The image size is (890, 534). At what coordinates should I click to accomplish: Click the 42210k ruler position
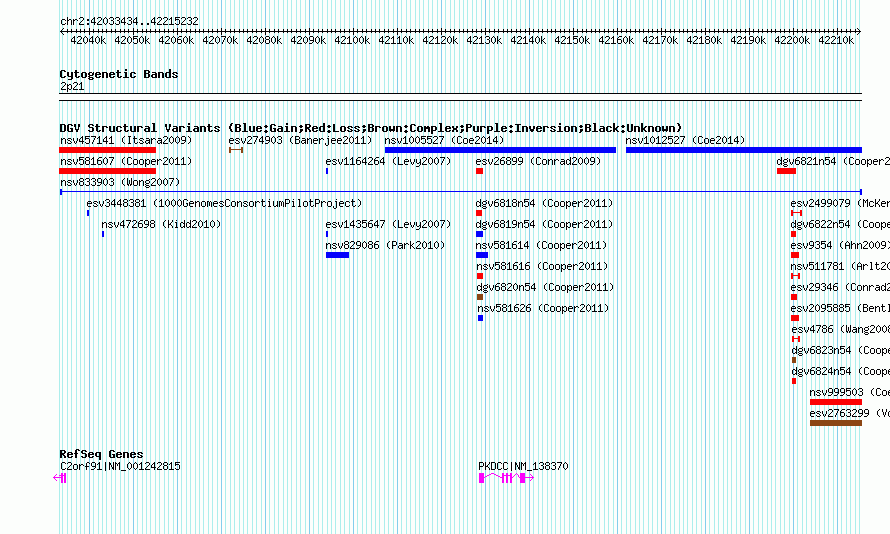836,40
